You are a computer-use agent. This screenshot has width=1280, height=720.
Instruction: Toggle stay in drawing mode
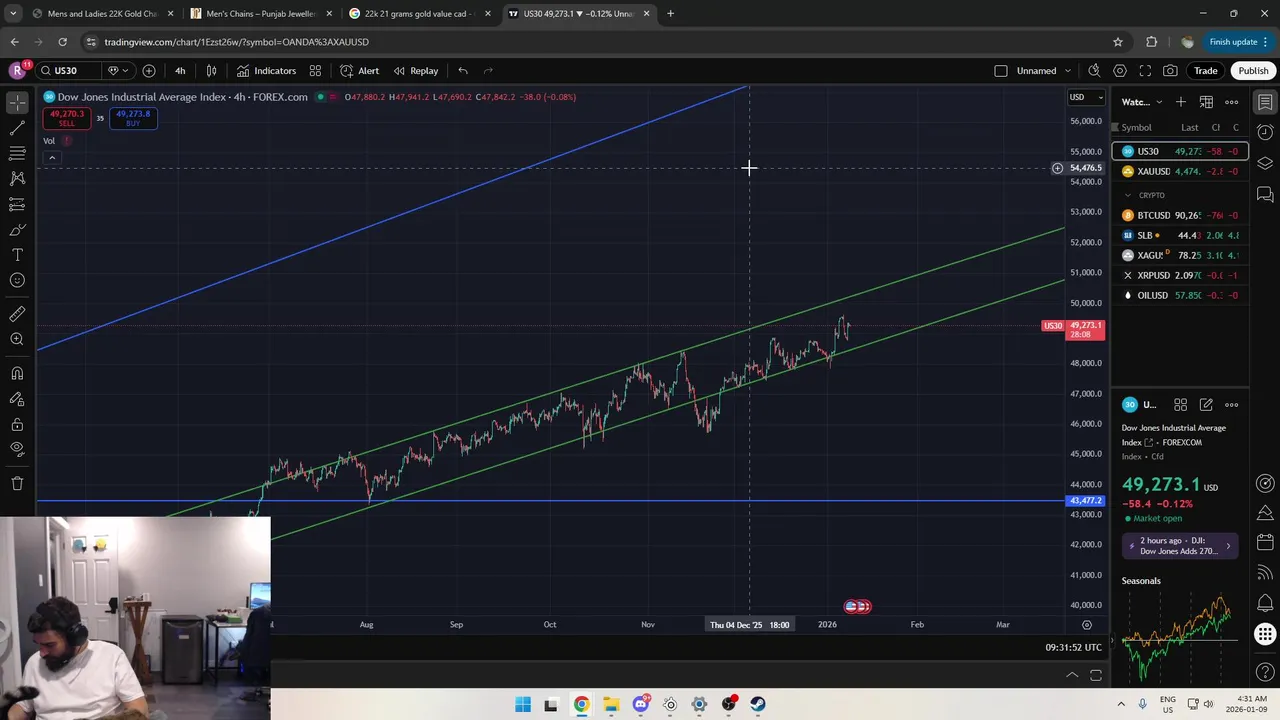(17, 399)
